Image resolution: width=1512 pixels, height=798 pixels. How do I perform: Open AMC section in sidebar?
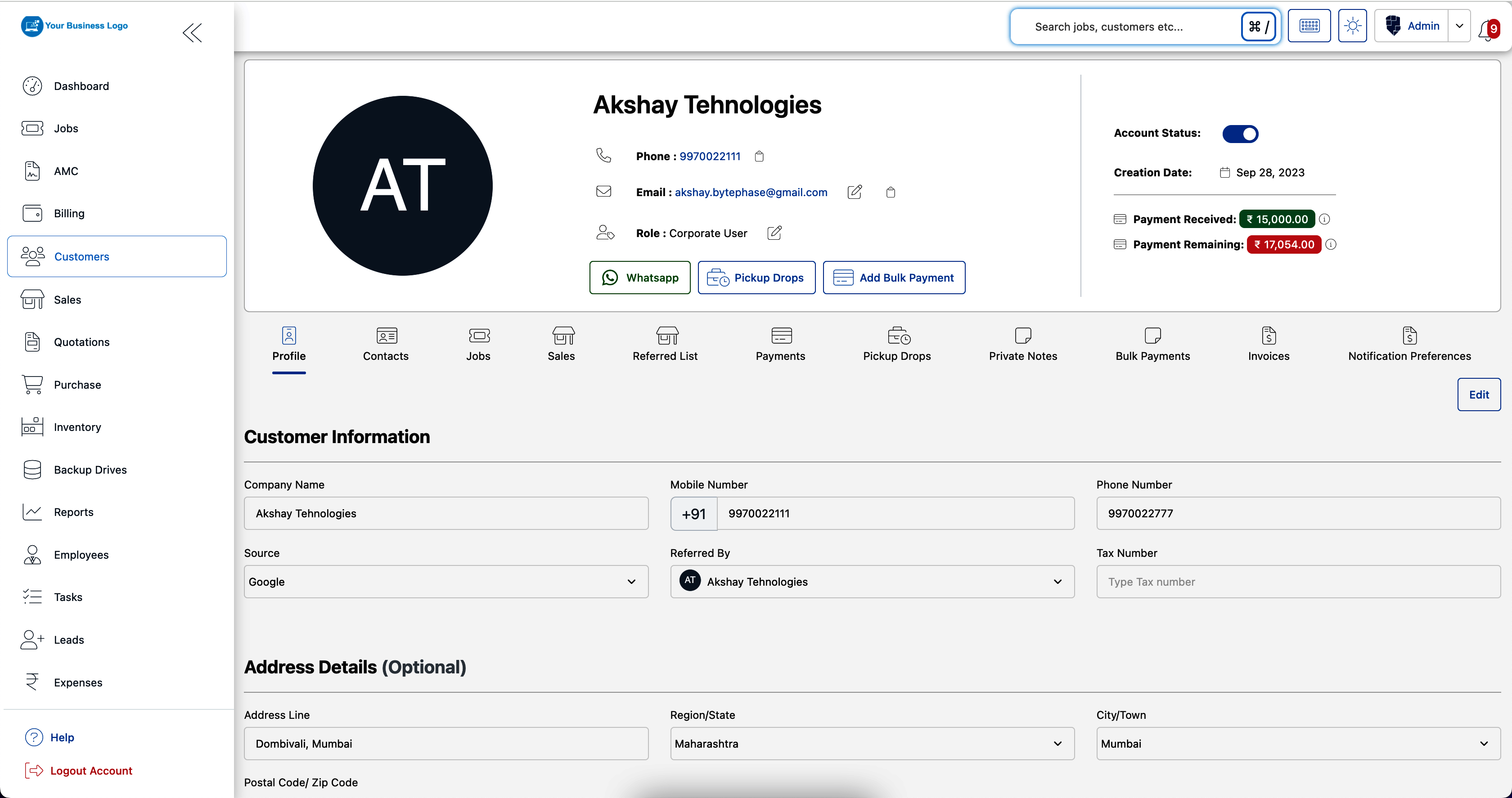[x=117, y=171]
